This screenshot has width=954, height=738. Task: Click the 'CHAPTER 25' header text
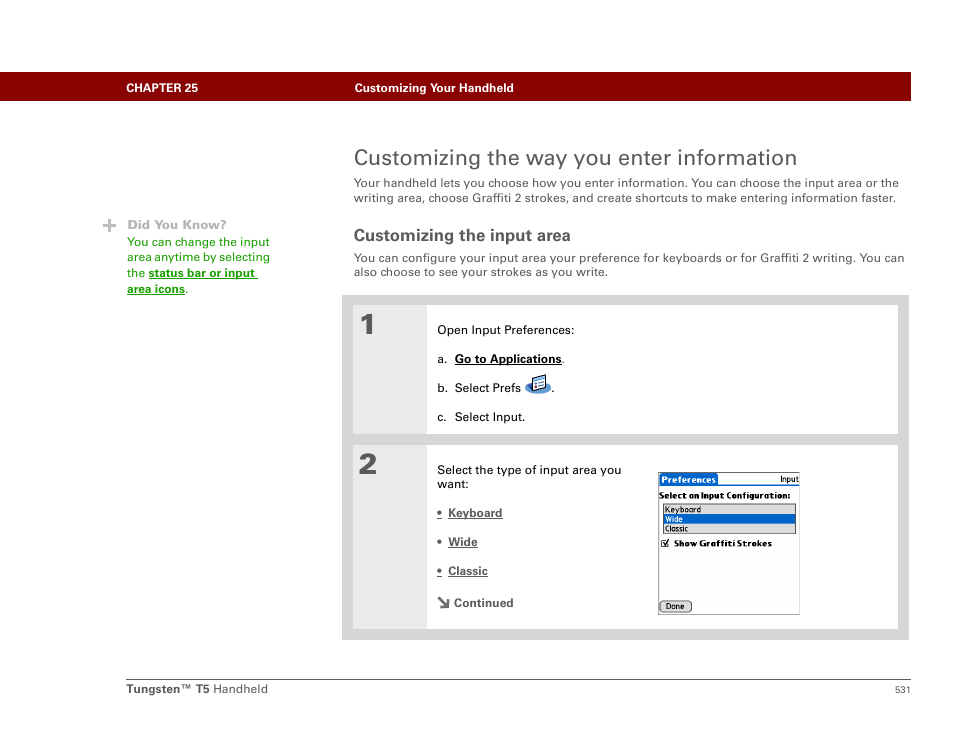[162, 88]
